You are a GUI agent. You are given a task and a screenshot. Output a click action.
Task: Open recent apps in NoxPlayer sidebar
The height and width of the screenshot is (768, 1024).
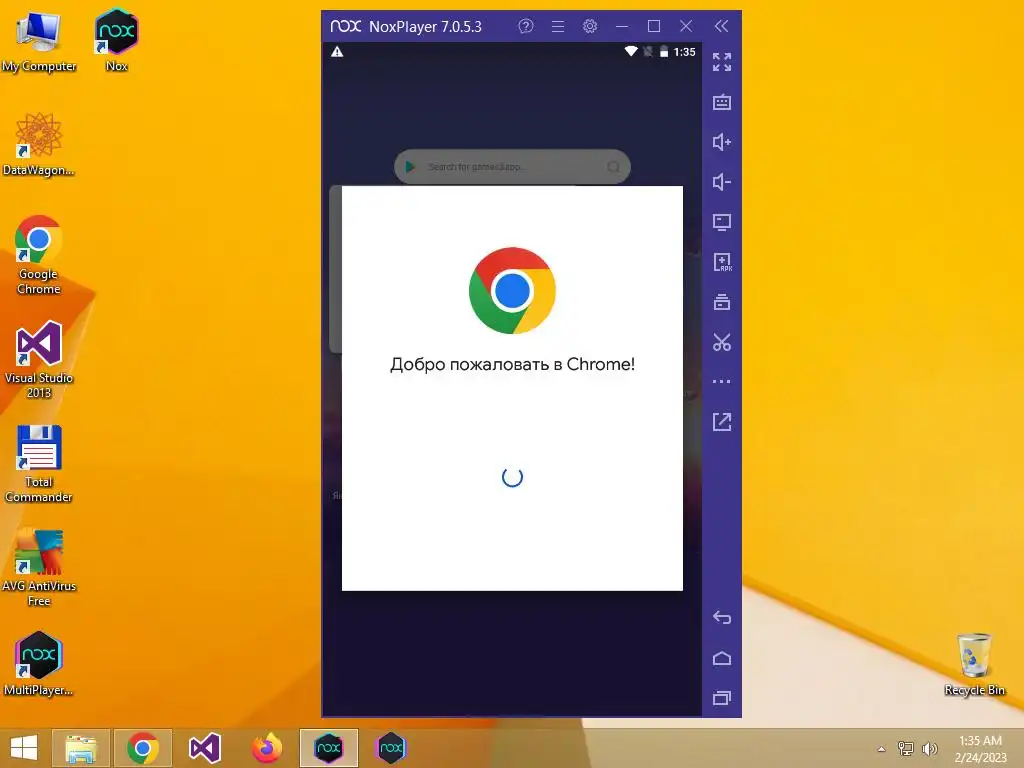[x=722, y=698]
